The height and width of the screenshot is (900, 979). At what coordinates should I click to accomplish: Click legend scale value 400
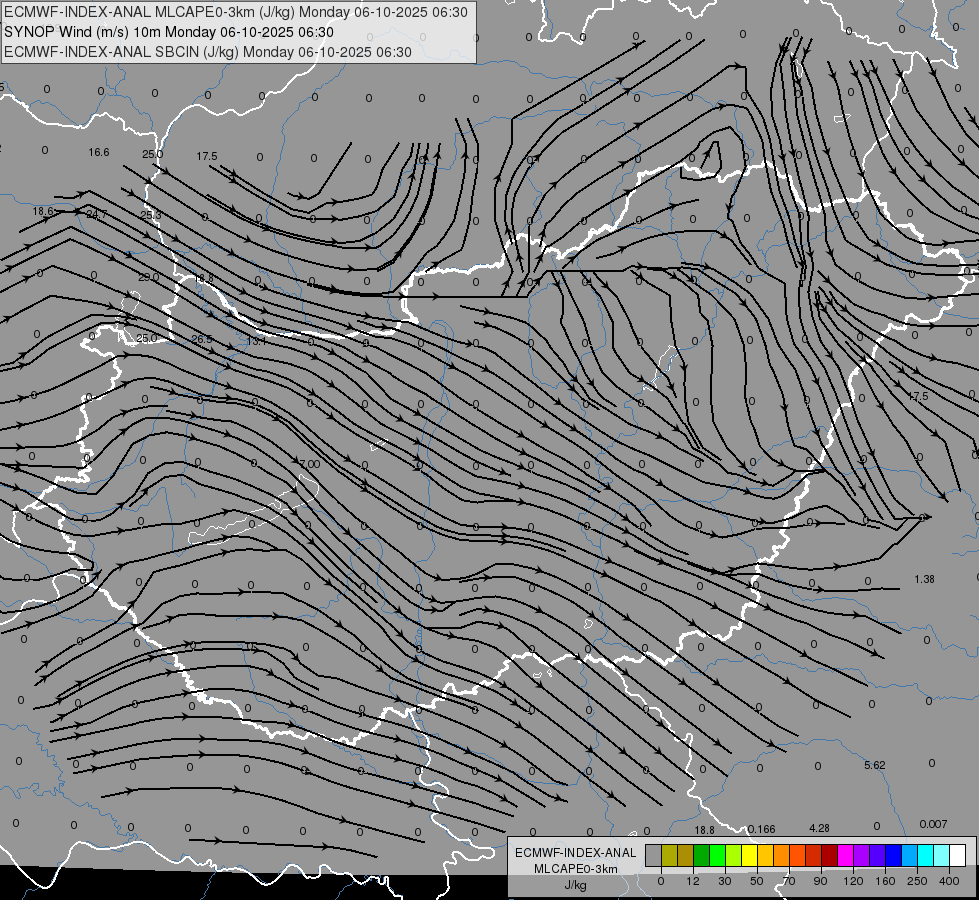[x=949, y=881]
